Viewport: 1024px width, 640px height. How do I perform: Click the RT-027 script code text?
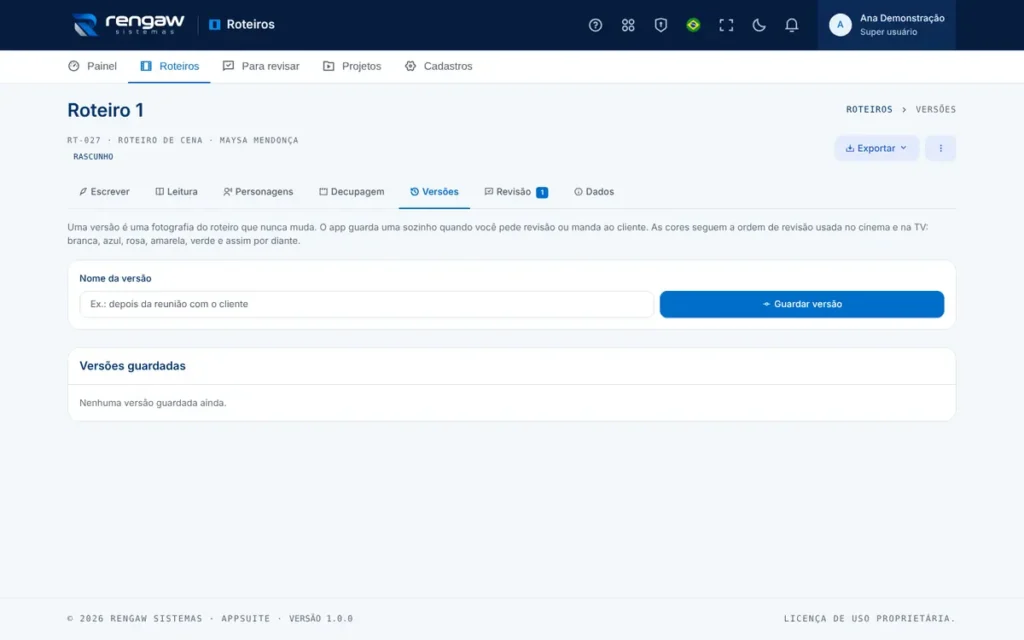[x=84, y=140]
